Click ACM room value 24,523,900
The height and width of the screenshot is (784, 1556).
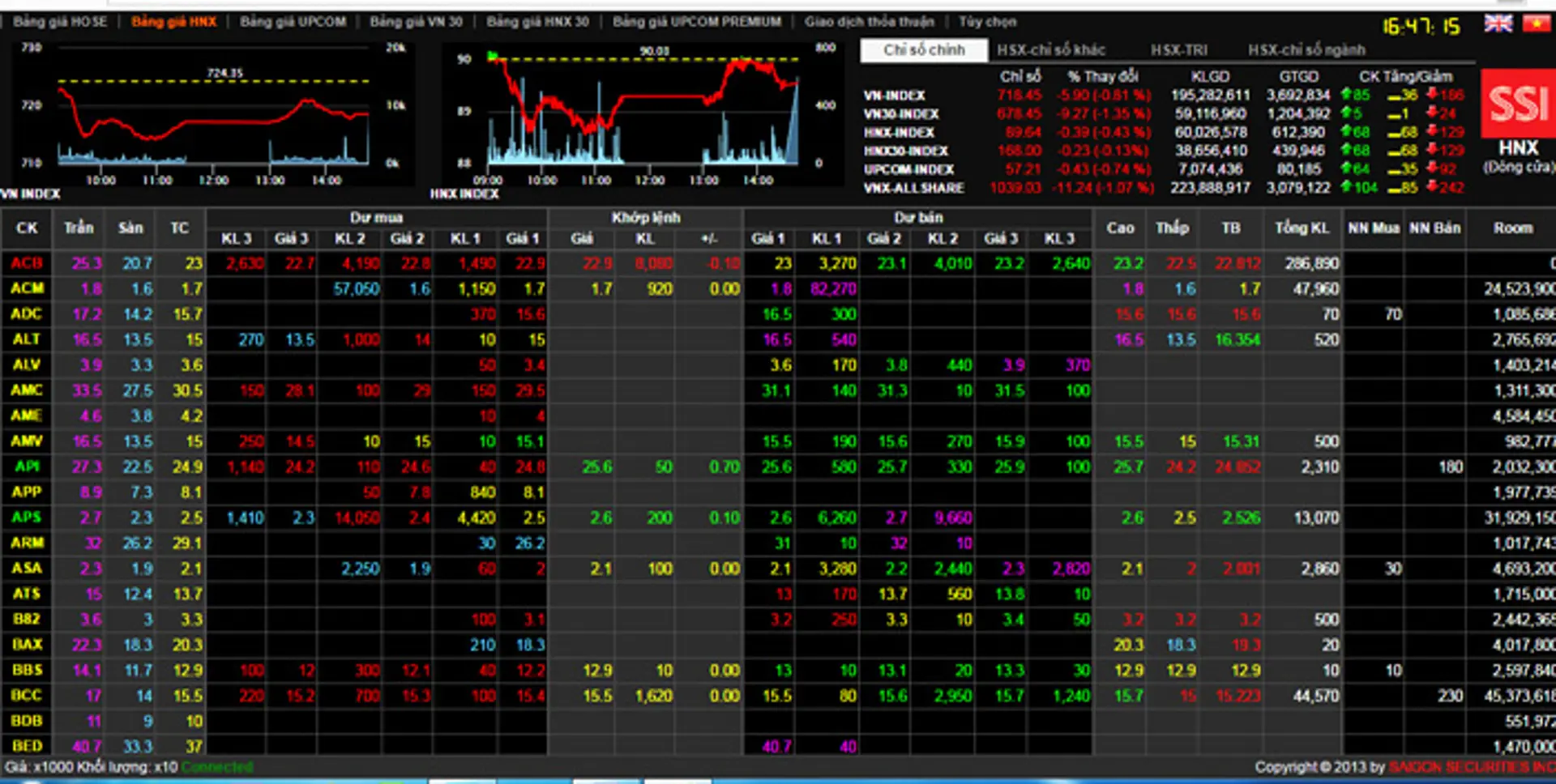[1520, 288]
